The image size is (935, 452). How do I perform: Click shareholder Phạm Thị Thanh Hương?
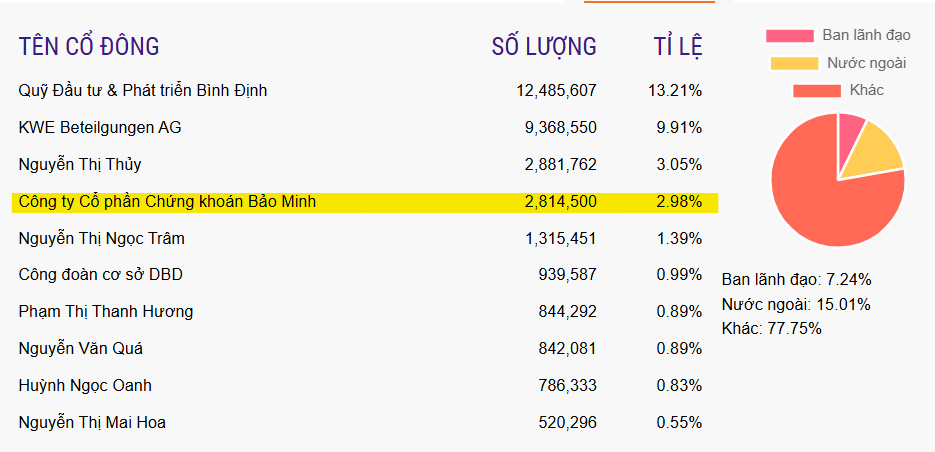coord(106,312)
